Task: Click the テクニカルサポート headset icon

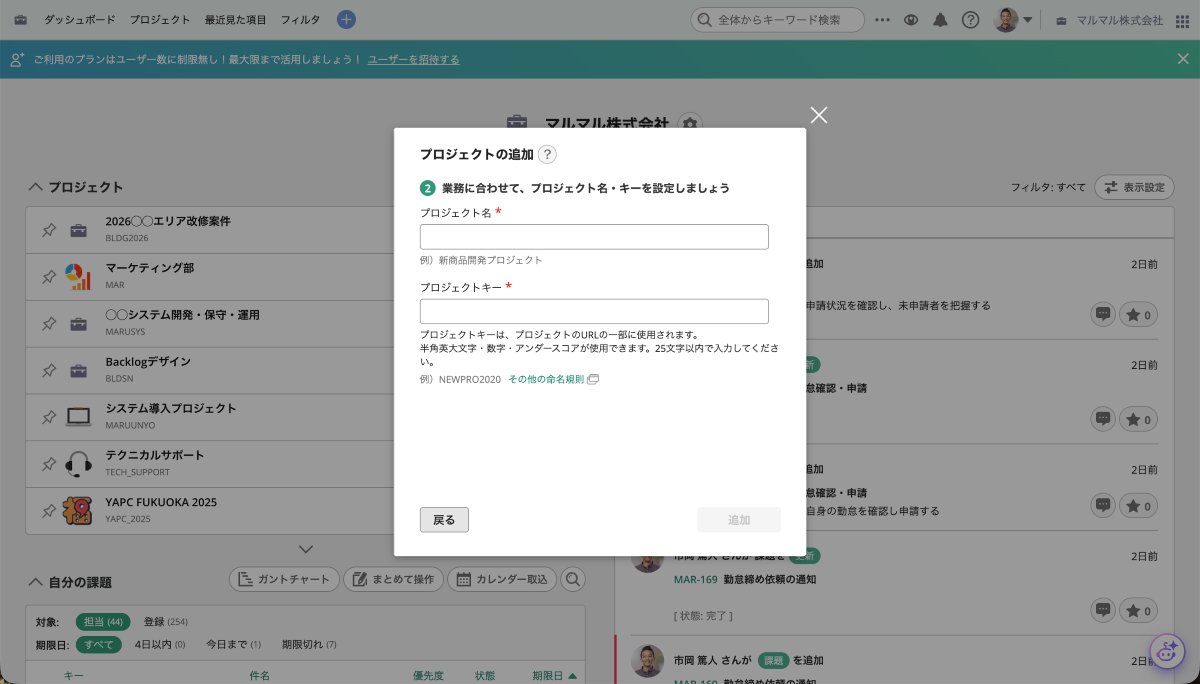Action: click(78, 464)
